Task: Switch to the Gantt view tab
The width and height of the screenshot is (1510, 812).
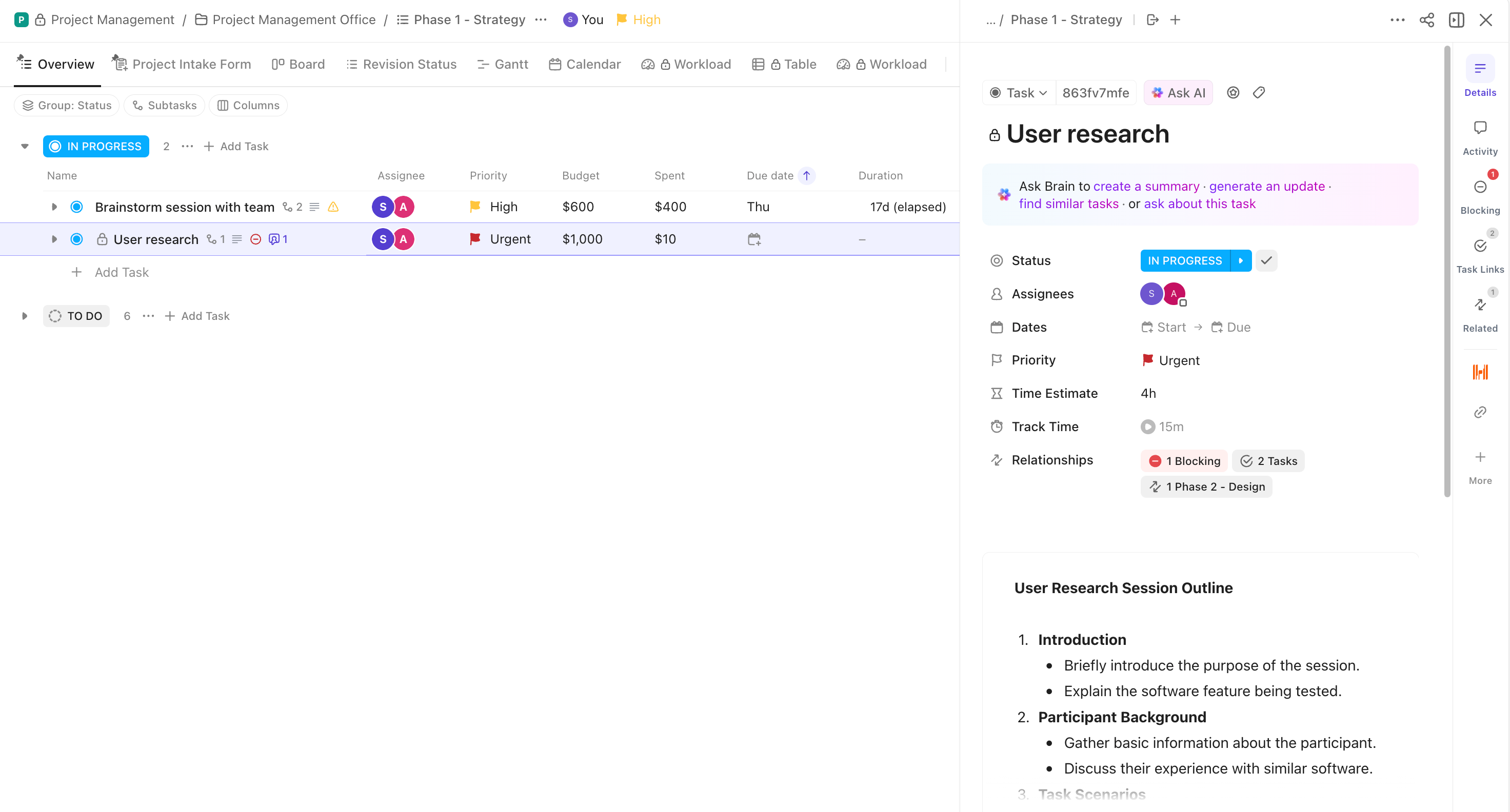Action: pos(502,65)
